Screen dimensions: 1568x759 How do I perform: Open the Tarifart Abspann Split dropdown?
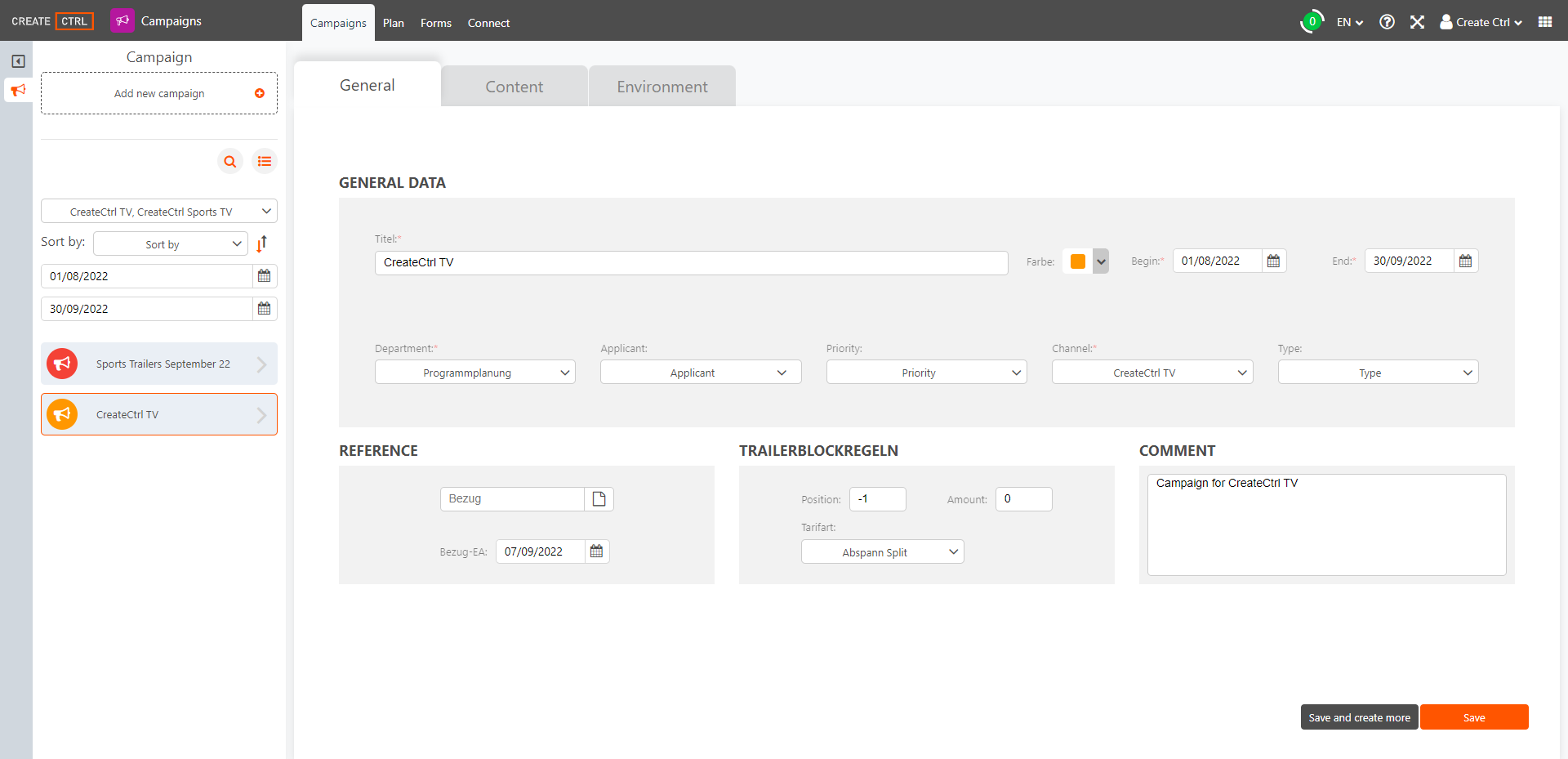[883, 551]
